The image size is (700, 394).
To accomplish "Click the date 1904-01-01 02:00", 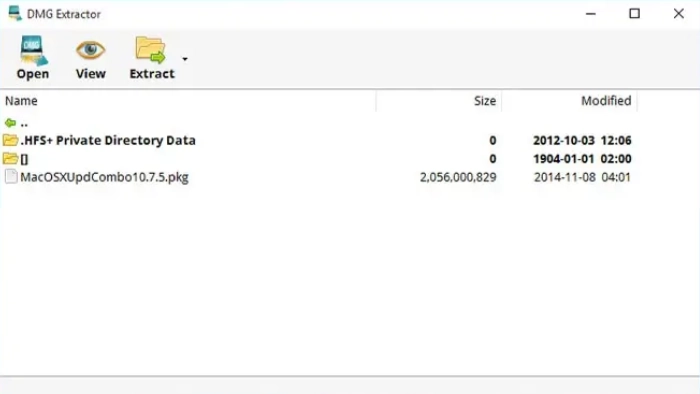I will pyautogui.click(x=582, y=159).
